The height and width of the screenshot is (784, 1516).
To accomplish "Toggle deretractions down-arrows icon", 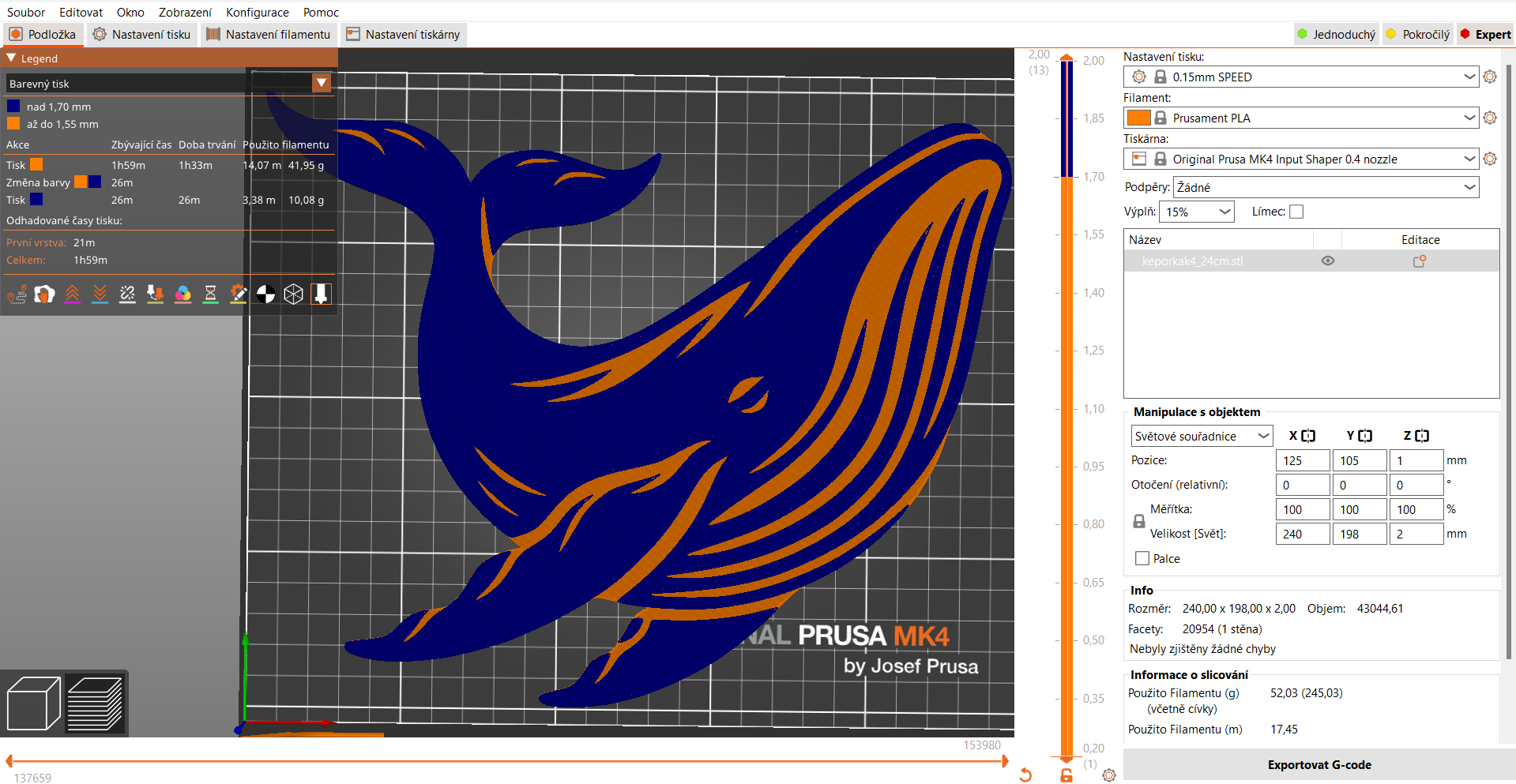I will (100, 294).
